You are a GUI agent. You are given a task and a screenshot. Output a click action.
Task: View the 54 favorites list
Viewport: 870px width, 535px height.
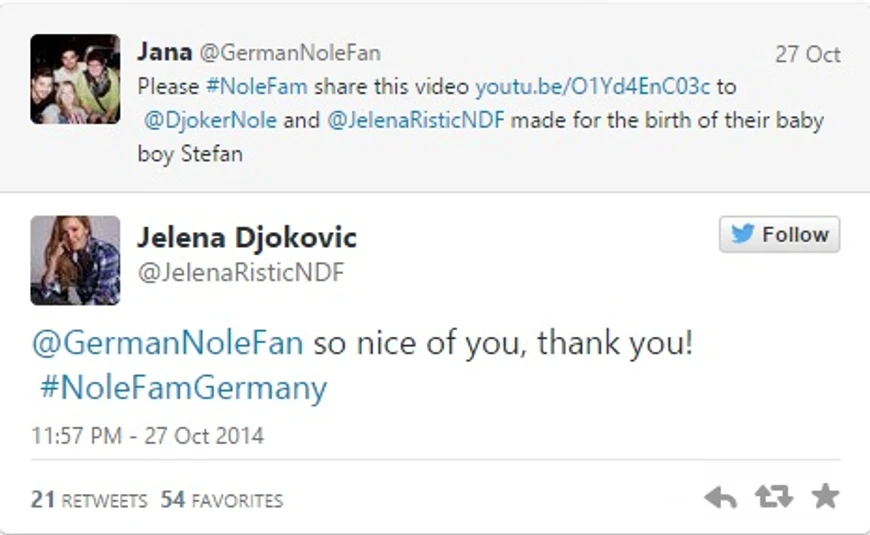[x=222, y=500]
